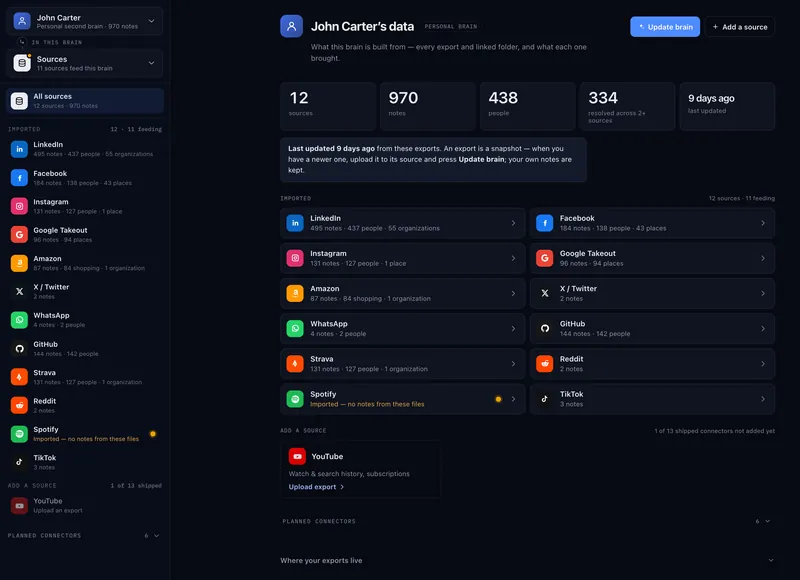This screenshot has width=800, height=580.
Task: Click the '9 days ago last updated' stat
Action: click(x=727, y=106)
